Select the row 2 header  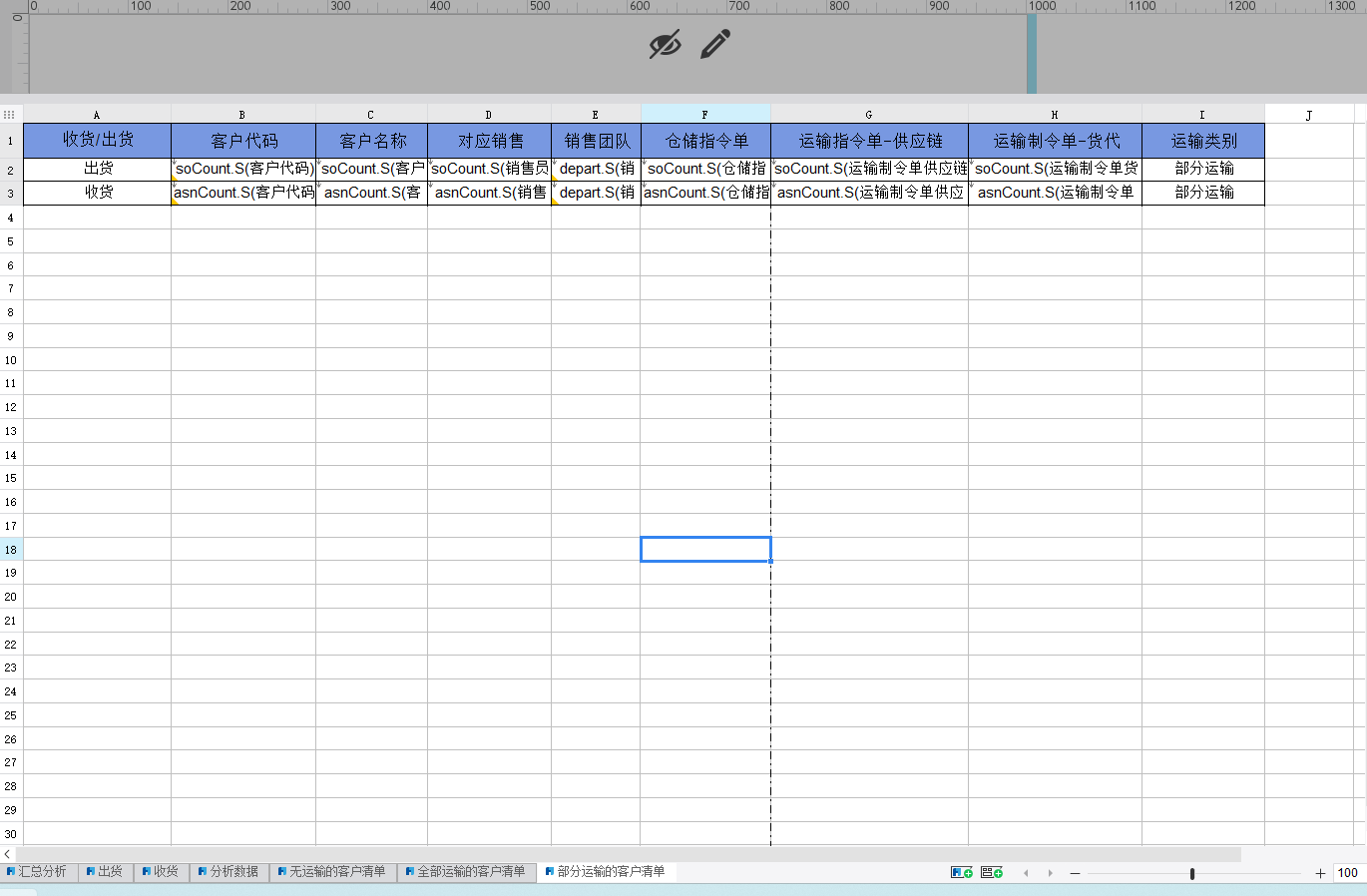(x=11, y=170)
